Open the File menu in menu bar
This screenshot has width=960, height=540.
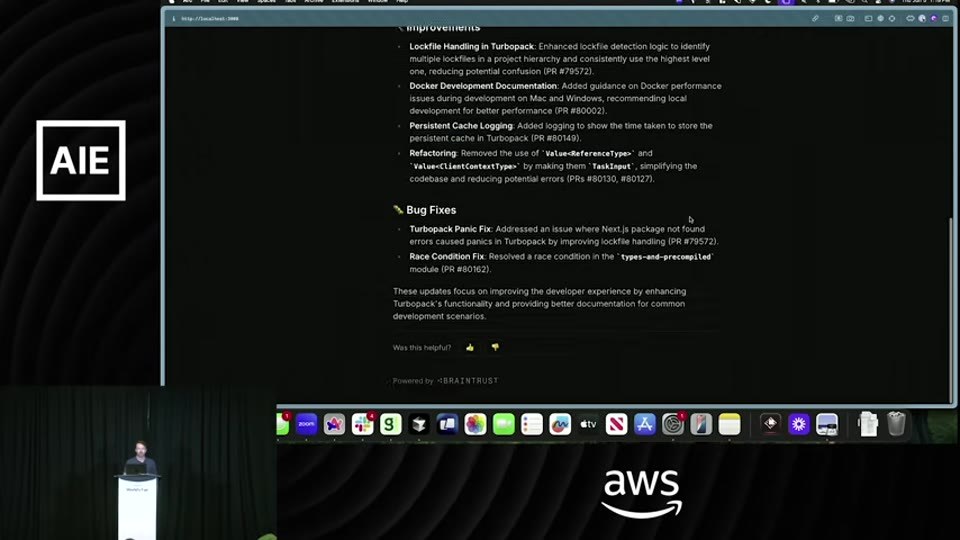[205, 2]
